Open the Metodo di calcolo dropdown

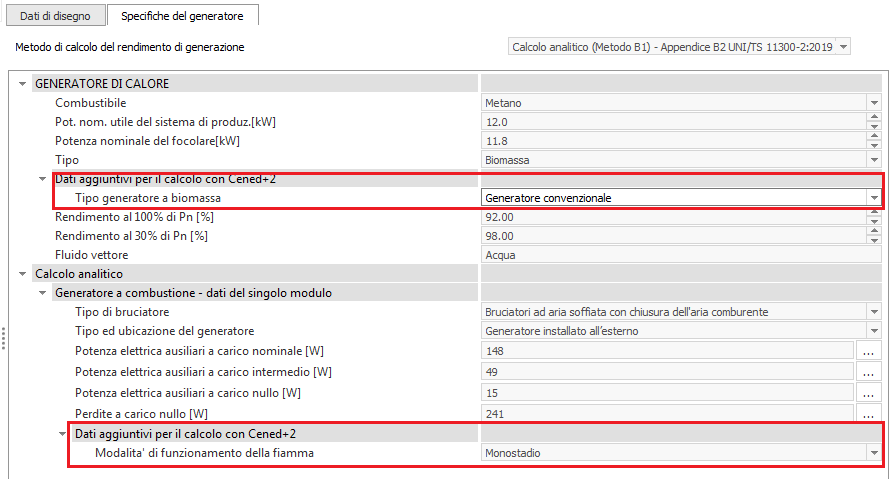coord(843,47)
